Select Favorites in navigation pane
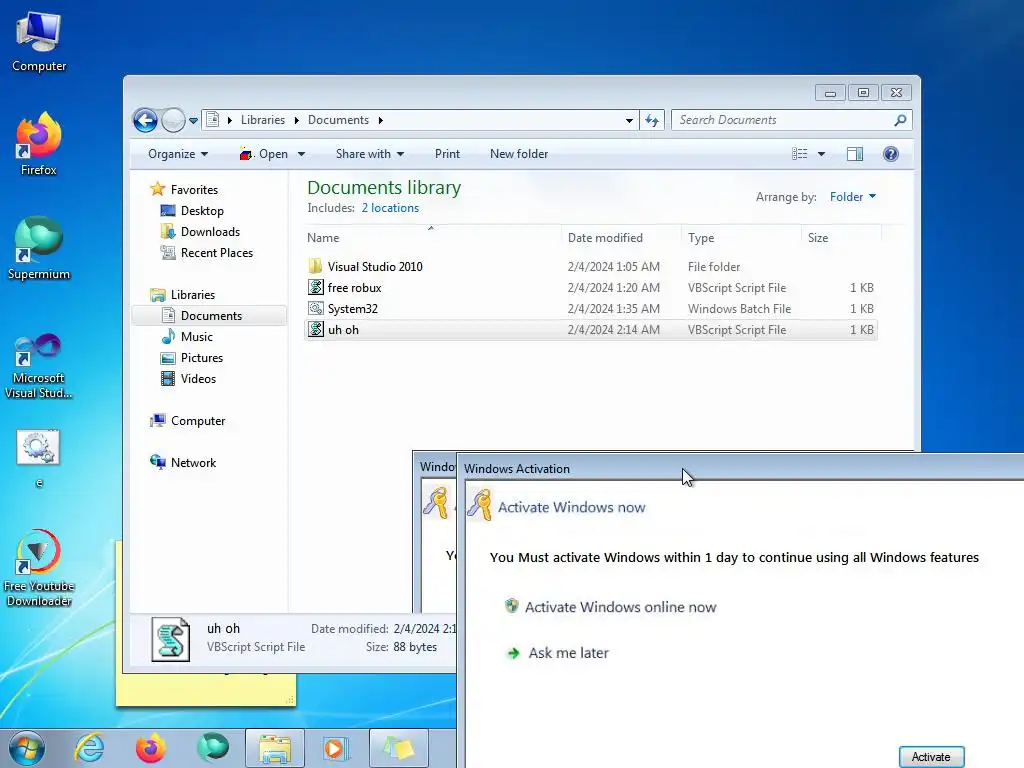 [184, 189]
